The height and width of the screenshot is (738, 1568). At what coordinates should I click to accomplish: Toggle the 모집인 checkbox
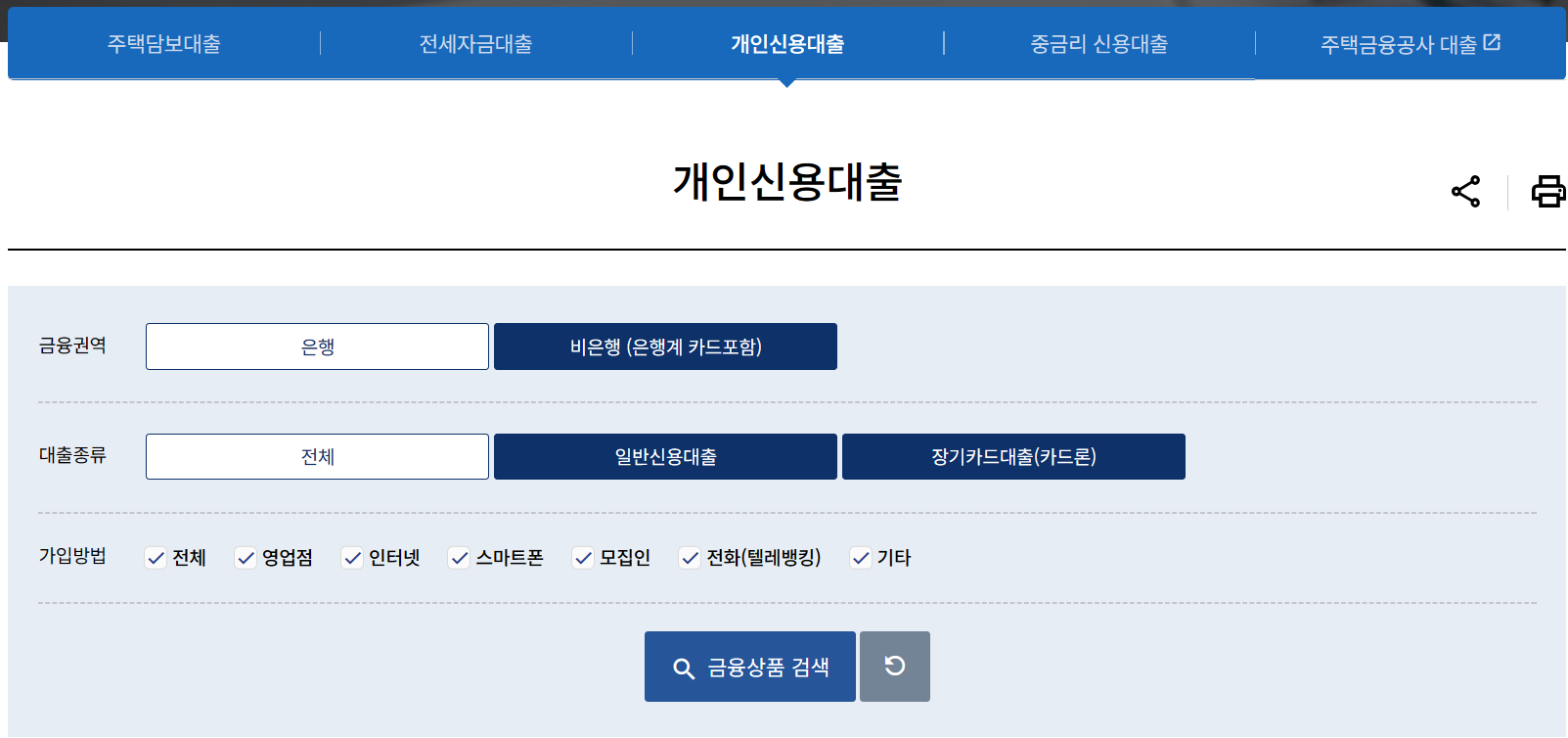click(x=583, y=558)
